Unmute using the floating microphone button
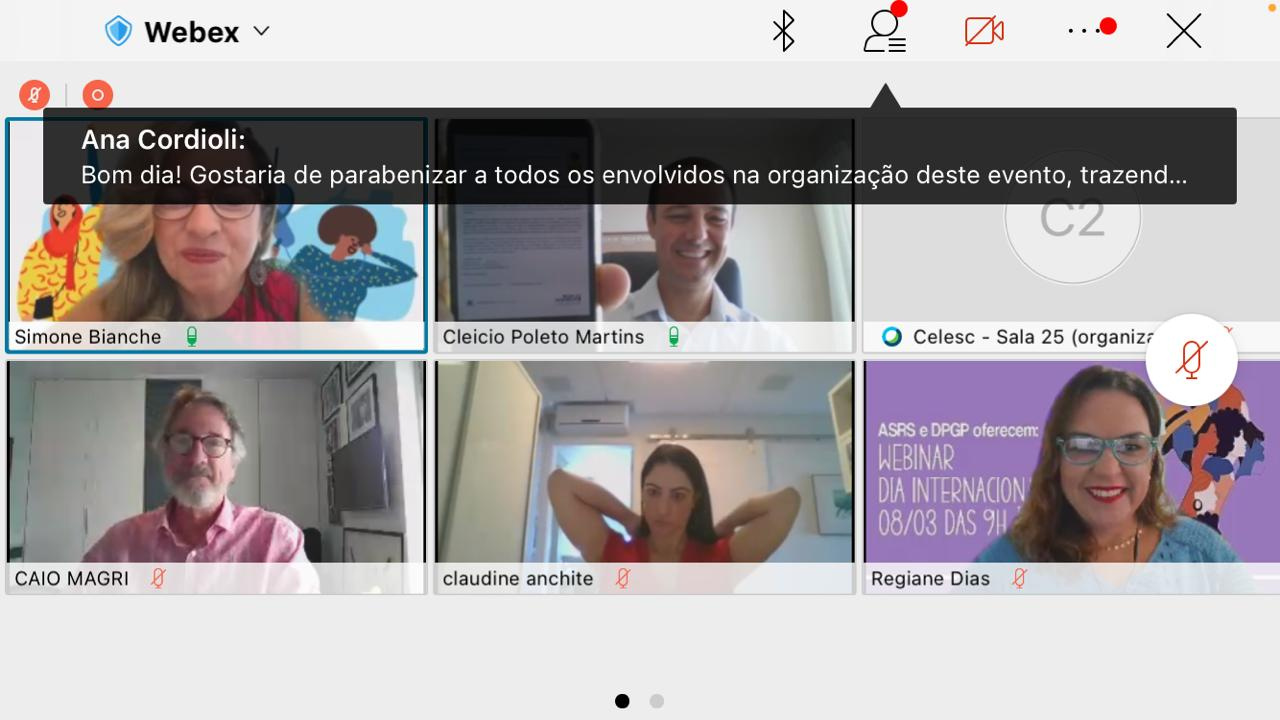 (x=1190, y=360)
